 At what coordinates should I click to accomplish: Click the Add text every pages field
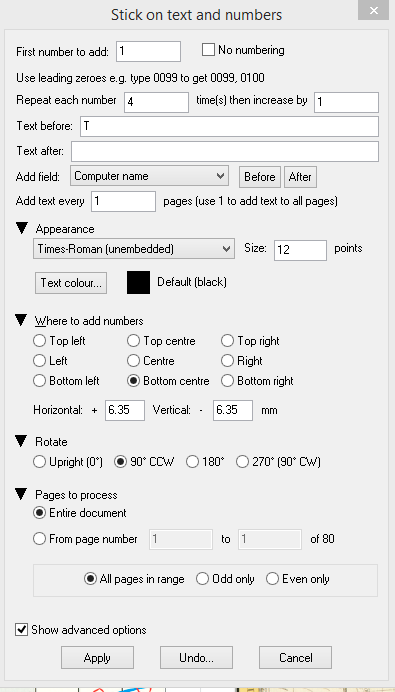pos(124,201)
